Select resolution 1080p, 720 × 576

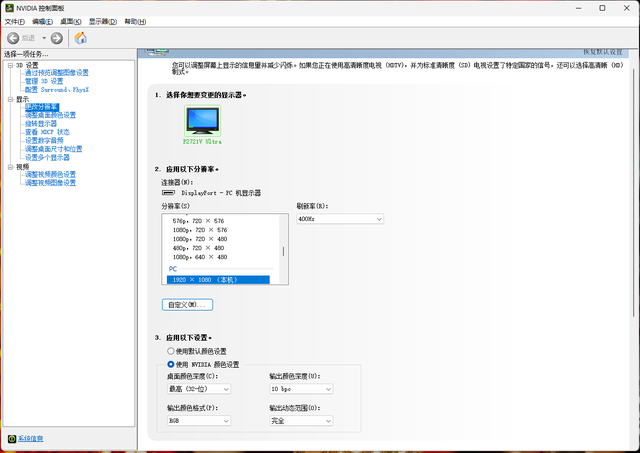click(200, 230)
